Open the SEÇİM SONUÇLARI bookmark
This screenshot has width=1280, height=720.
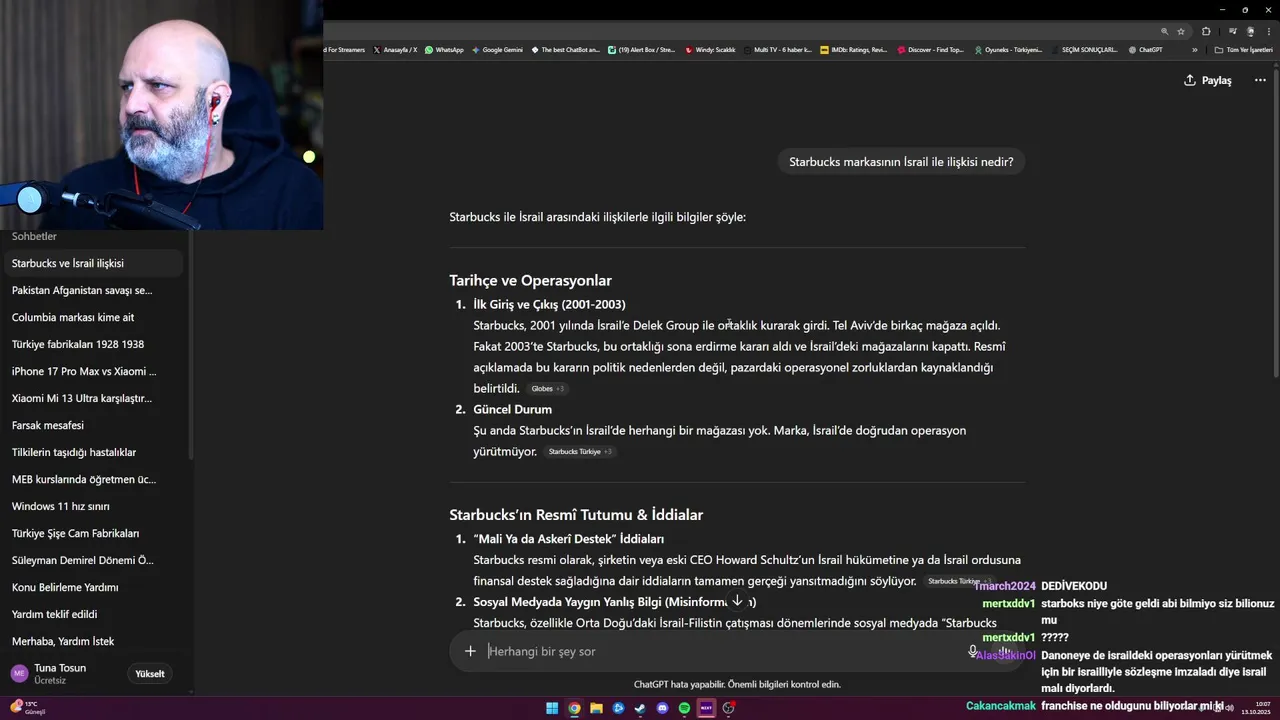(x=1083, y=49)
